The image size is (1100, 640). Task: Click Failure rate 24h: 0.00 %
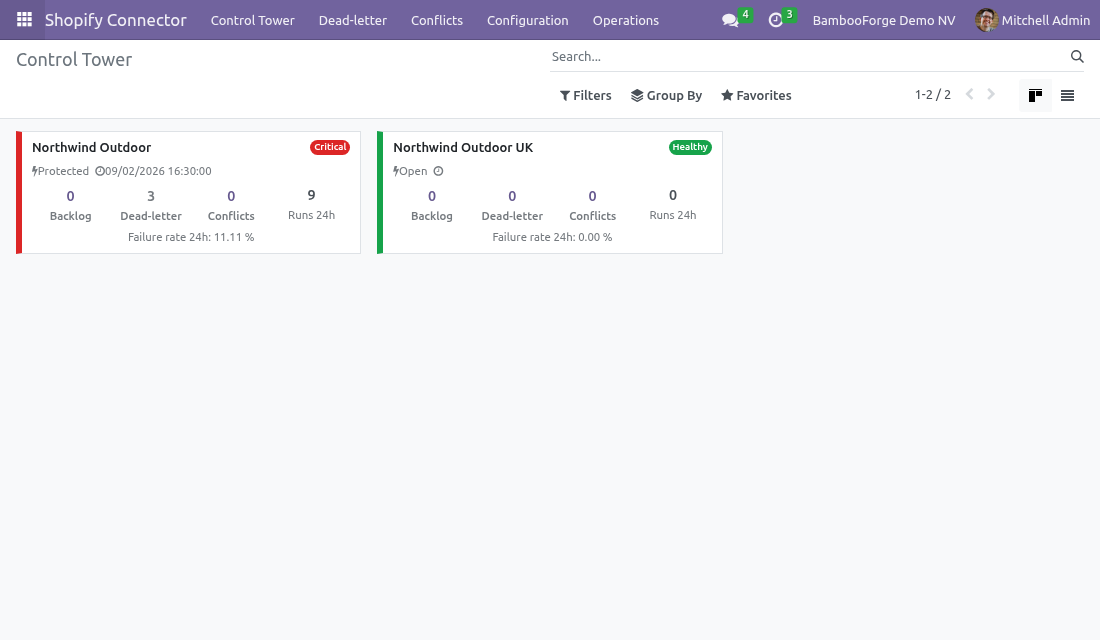coord(552,237)
